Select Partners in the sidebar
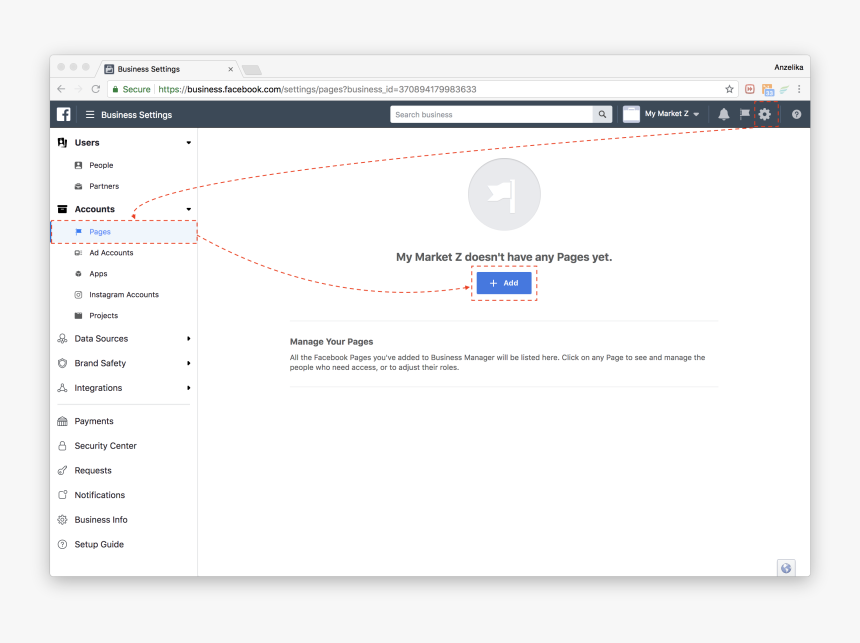This screenshot has height=643, width=860. coord(104,186)
